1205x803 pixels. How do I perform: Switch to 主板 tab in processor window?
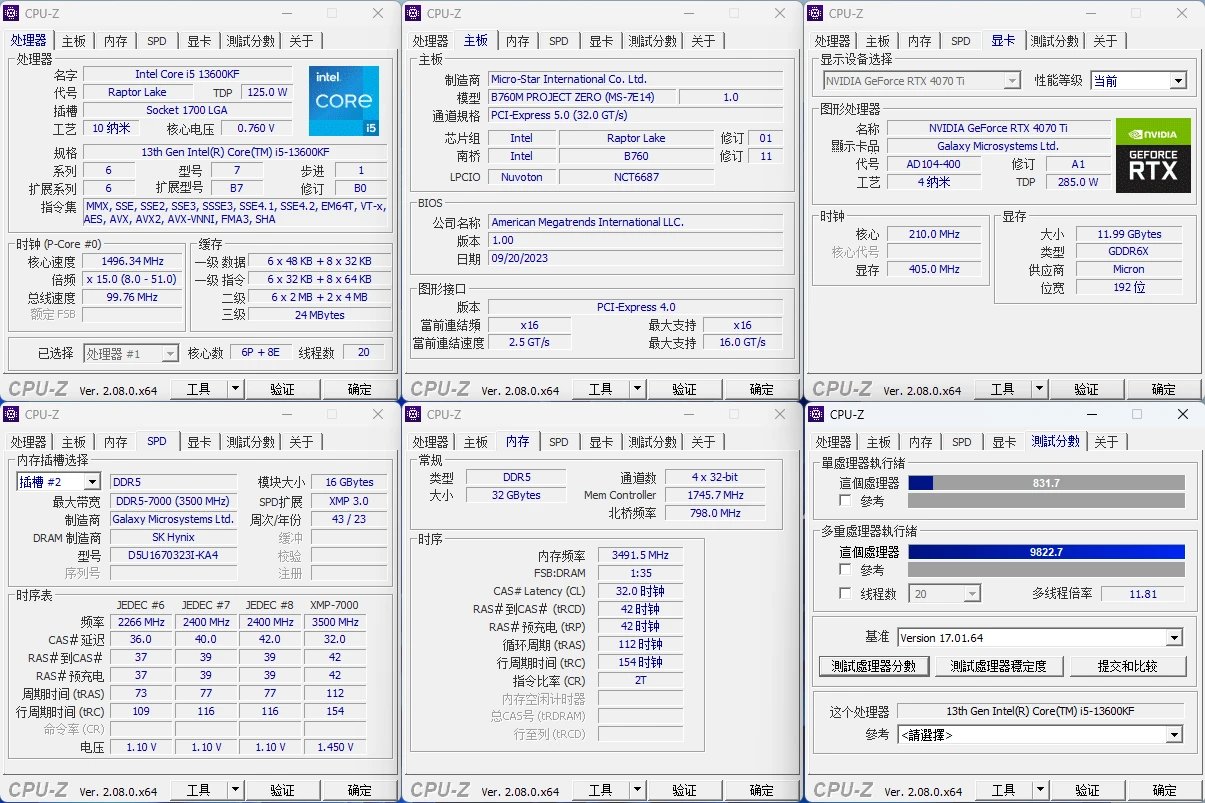[75, 41]
